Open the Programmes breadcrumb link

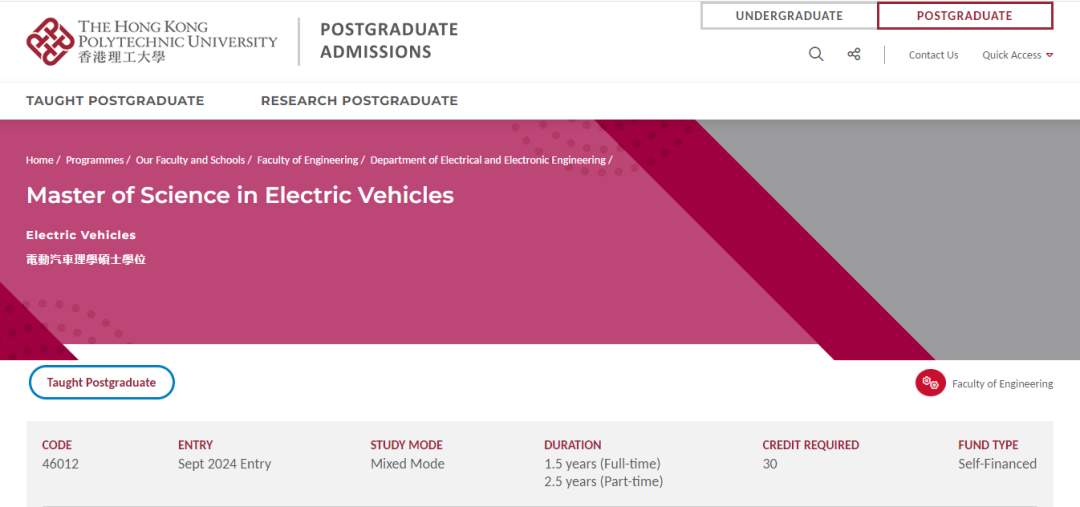click(94, 160)
